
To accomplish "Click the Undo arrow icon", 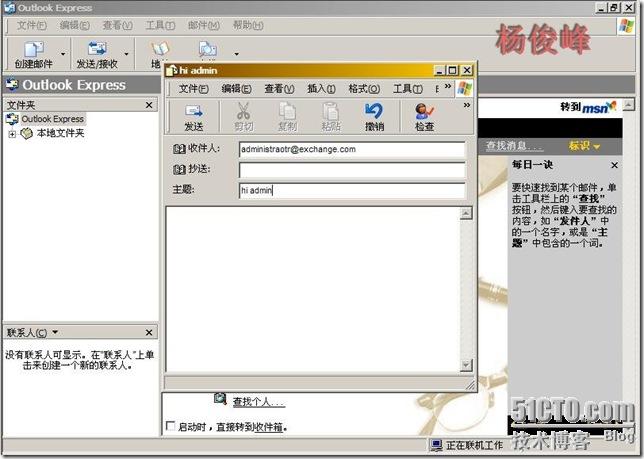I will (x=374, y=111).
